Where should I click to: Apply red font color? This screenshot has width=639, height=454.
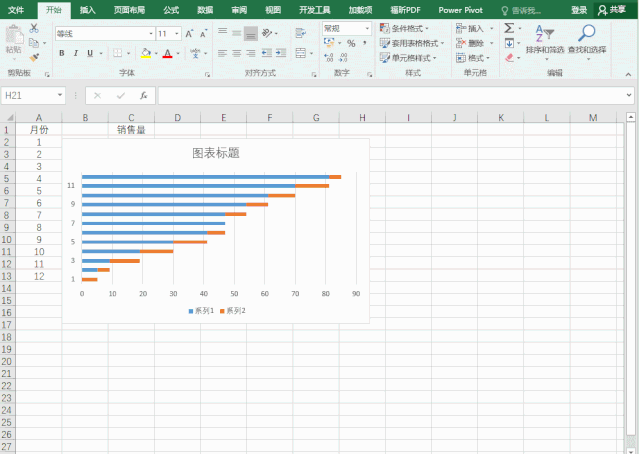click(167, 53)
